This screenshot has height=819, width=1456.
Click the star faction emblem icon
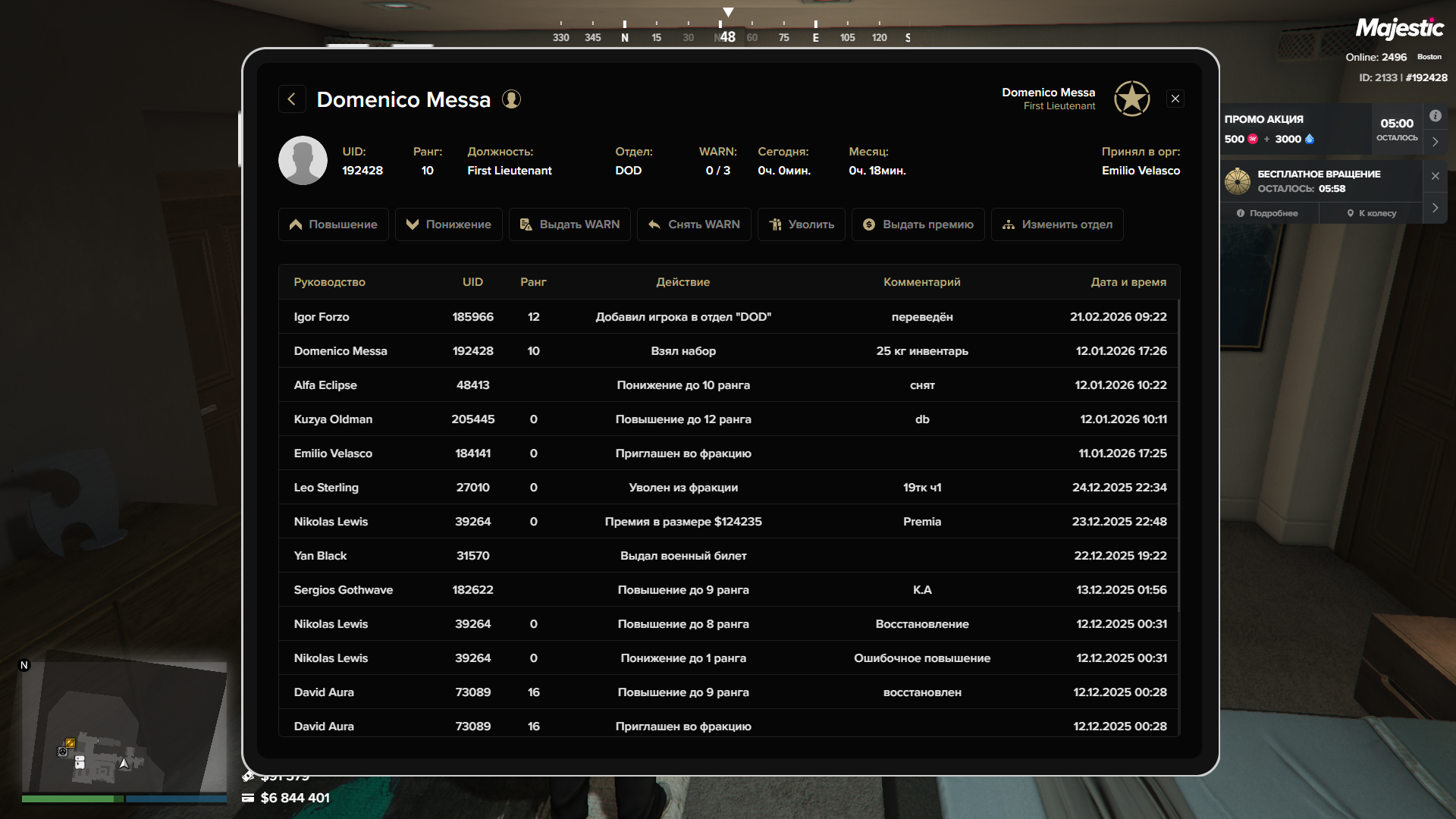coord(1131,99)
